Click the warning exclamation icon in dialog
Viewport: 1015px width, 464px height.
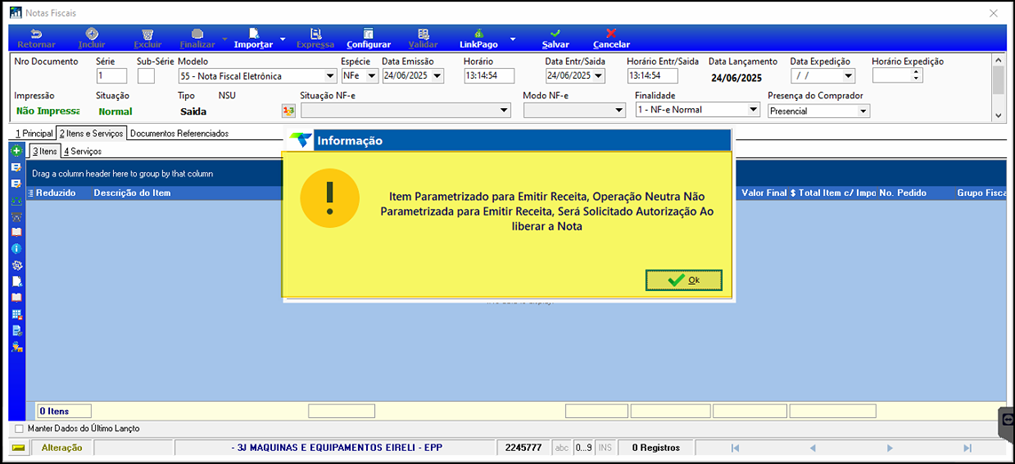pos(329,197)
